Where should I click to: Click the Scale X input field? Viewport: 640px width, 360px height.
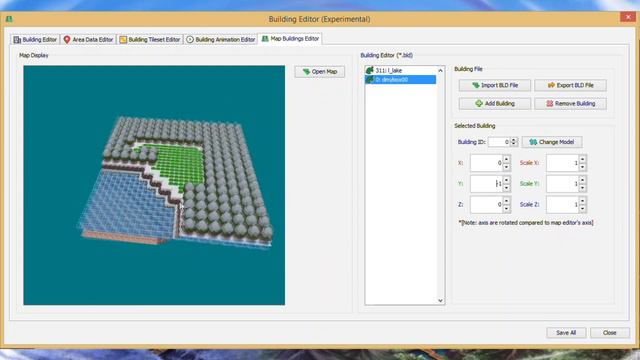point(562,163)
